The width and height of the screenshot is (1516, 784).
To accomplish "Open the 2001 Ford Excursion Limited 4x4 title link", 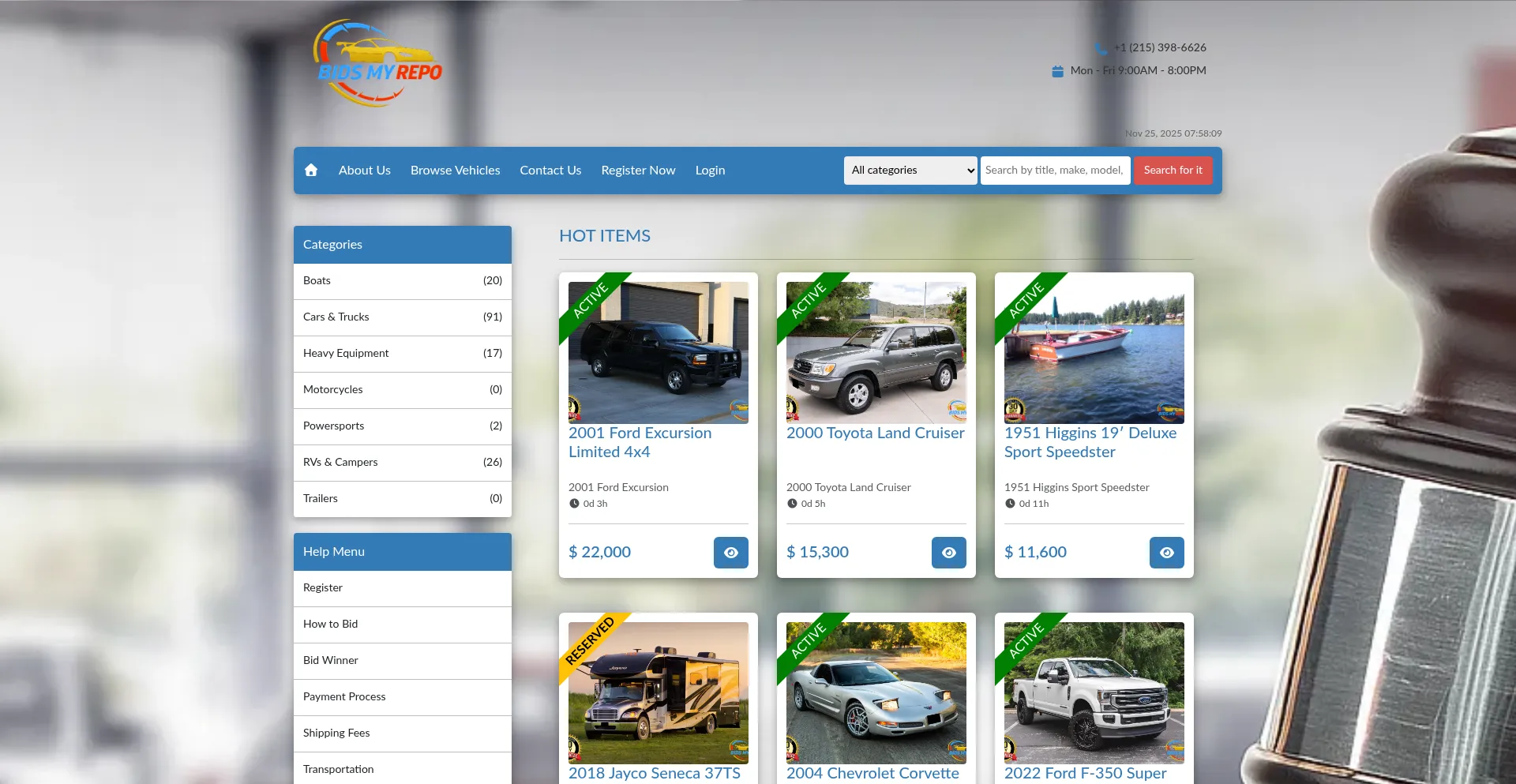I will (x=640, y=442).
